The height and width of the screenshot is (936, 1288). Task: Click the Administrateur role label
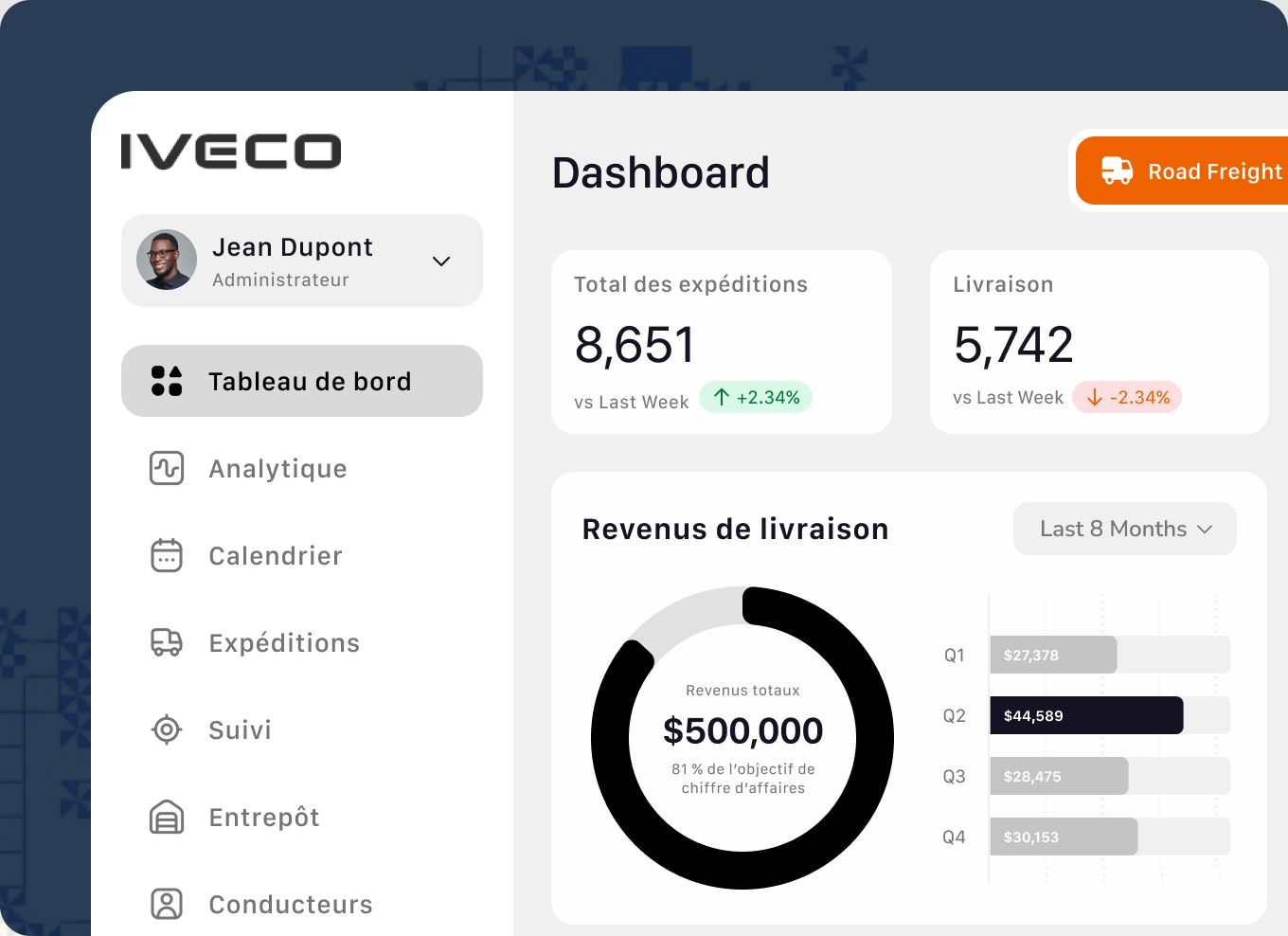point(280,279)
